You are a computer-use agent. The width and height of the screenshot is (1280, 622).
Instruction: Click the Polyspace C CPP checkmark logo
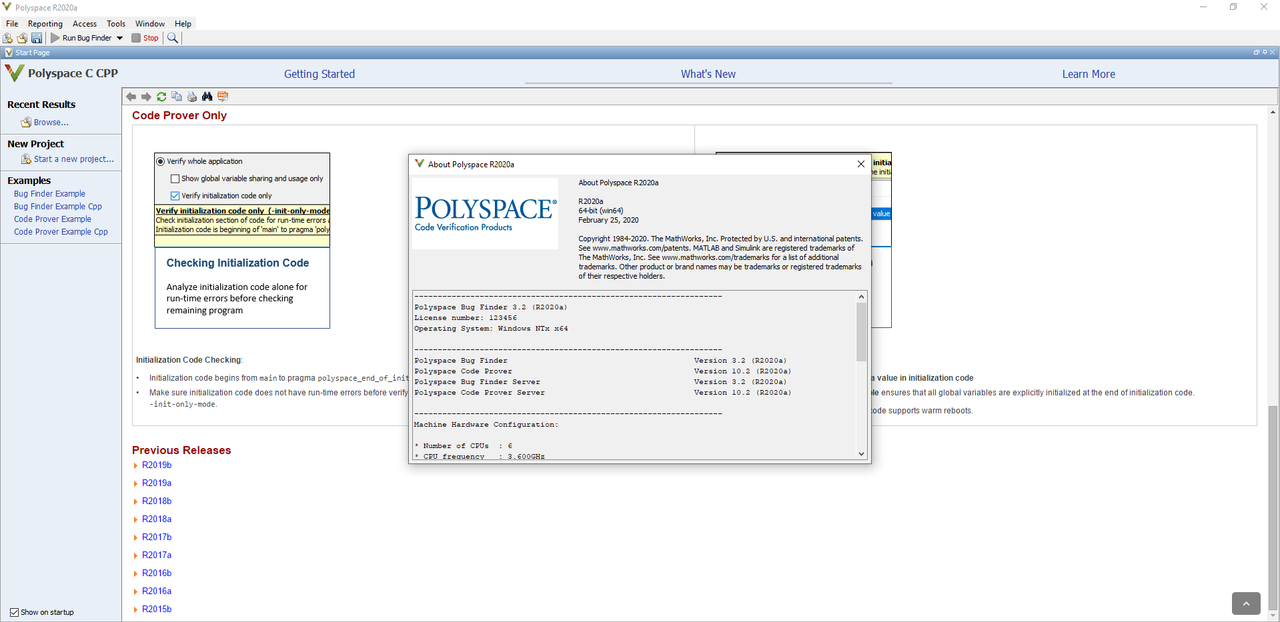point(14,73)
